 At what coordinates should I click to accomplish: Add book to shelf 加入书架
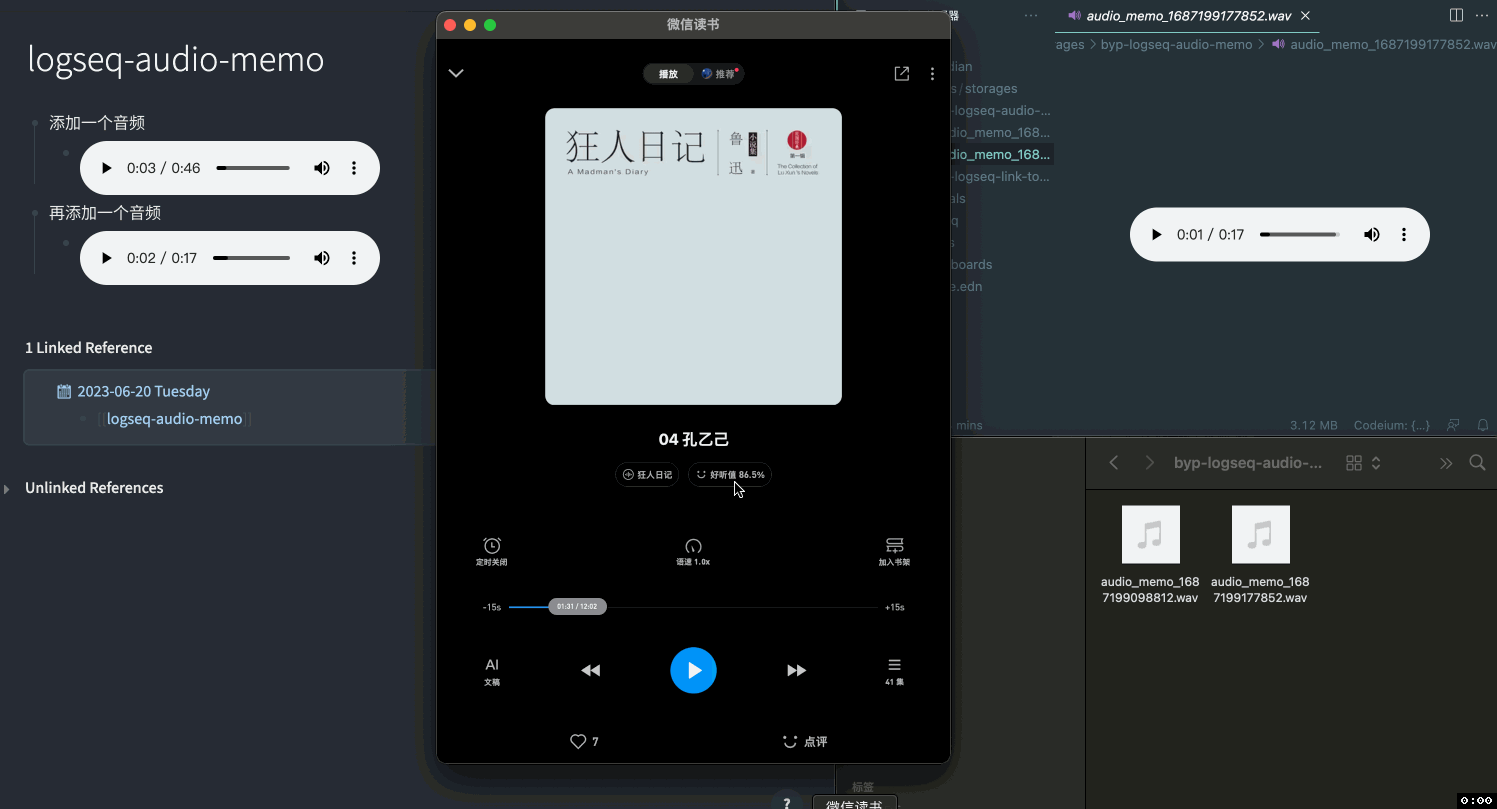[894, 551]
